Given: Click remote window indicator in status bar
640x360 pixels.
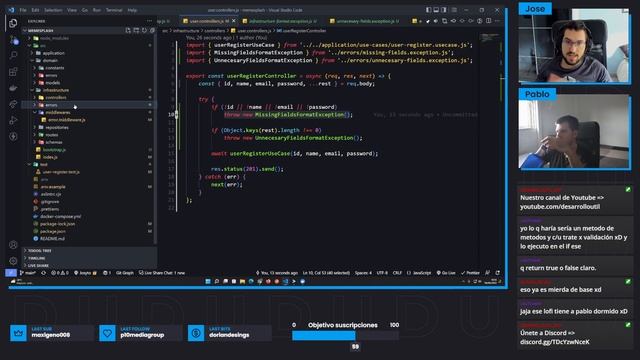Looking at the screenshot, I should pyautogui.click(x=11, y=273).
